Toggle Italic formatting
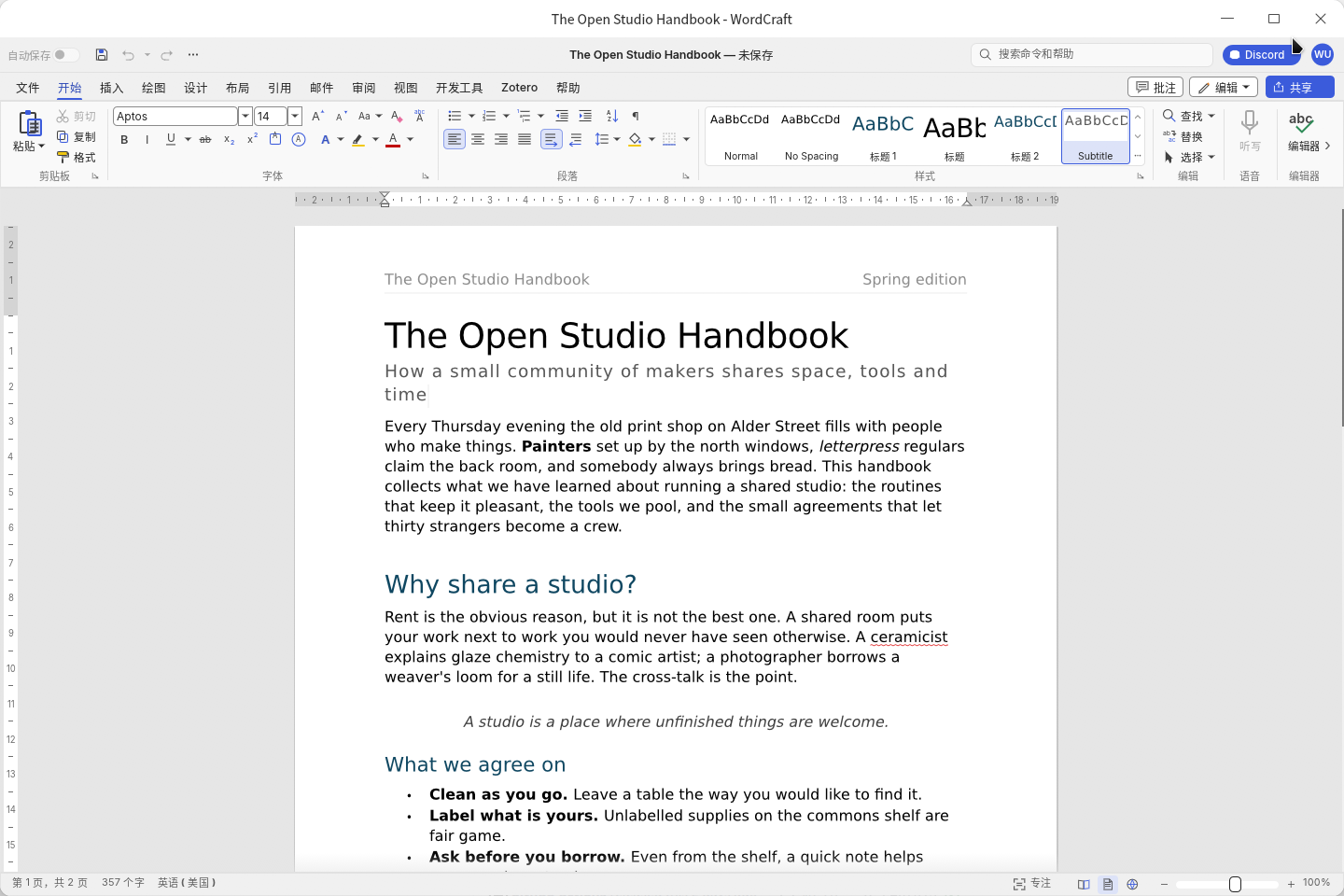 pyautogui.click(x=147, y=139)
